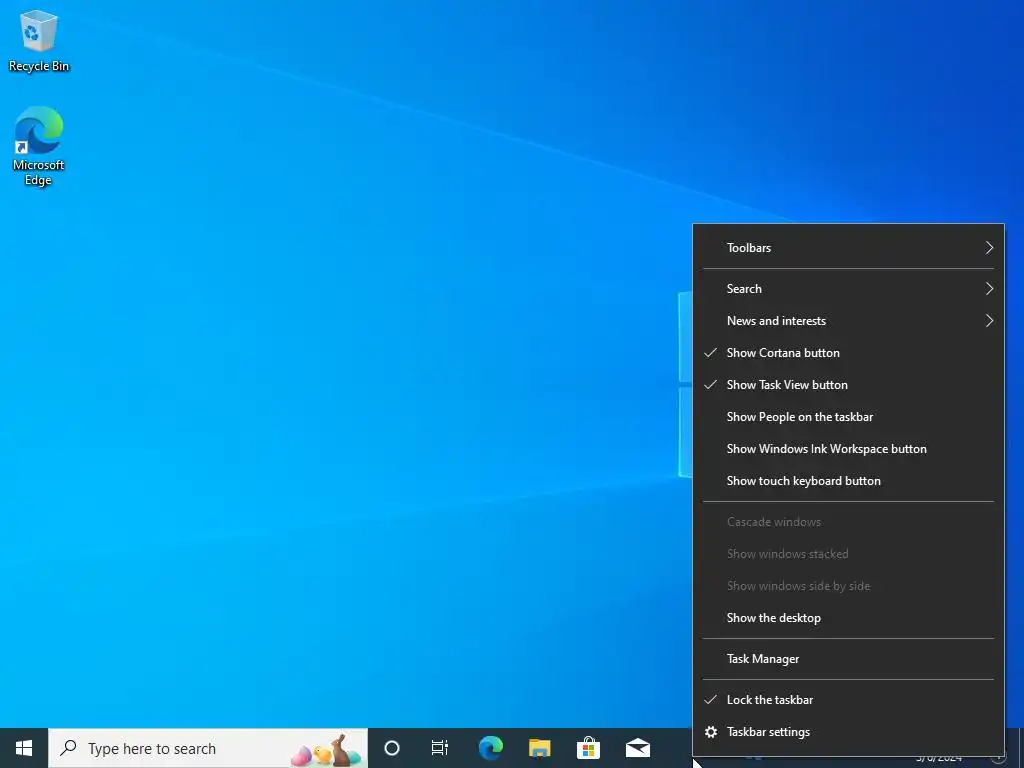Toggle Lock the taskbar

(848, 699)
